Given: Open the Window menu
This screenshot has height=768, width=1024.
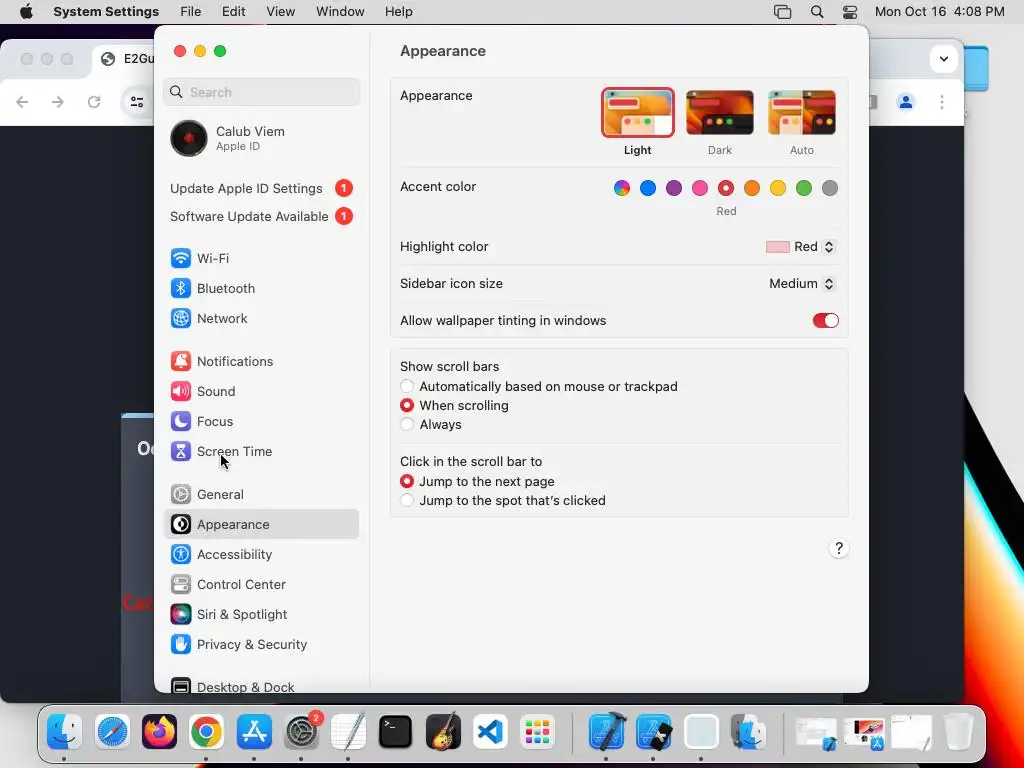Looking at the screenshot, I should coord(340,12).
